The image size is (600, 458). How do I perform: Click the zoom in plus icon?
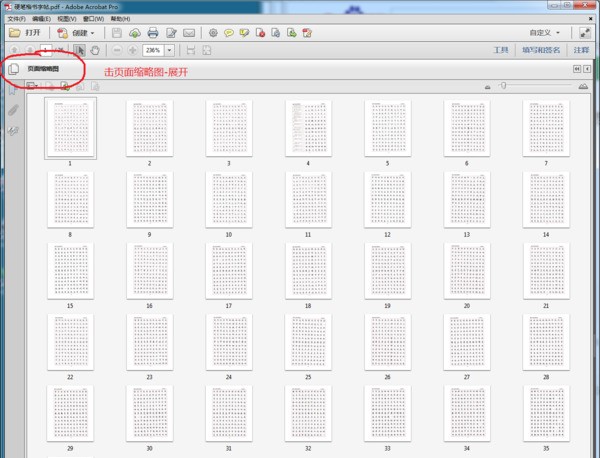(133, 50)
